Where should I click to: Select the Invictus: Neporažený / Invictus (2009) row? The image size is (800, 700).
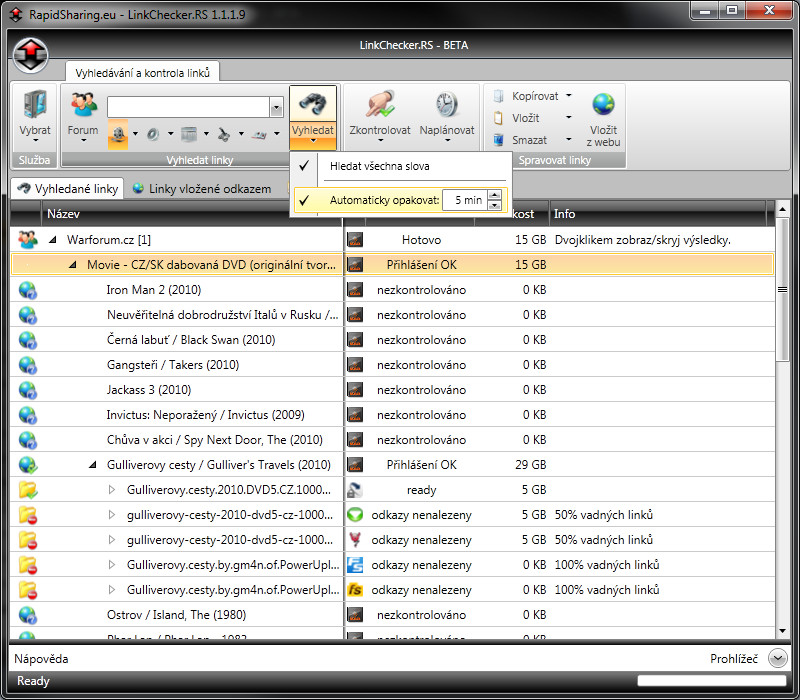pyautogui.click(x=392, y=415)
